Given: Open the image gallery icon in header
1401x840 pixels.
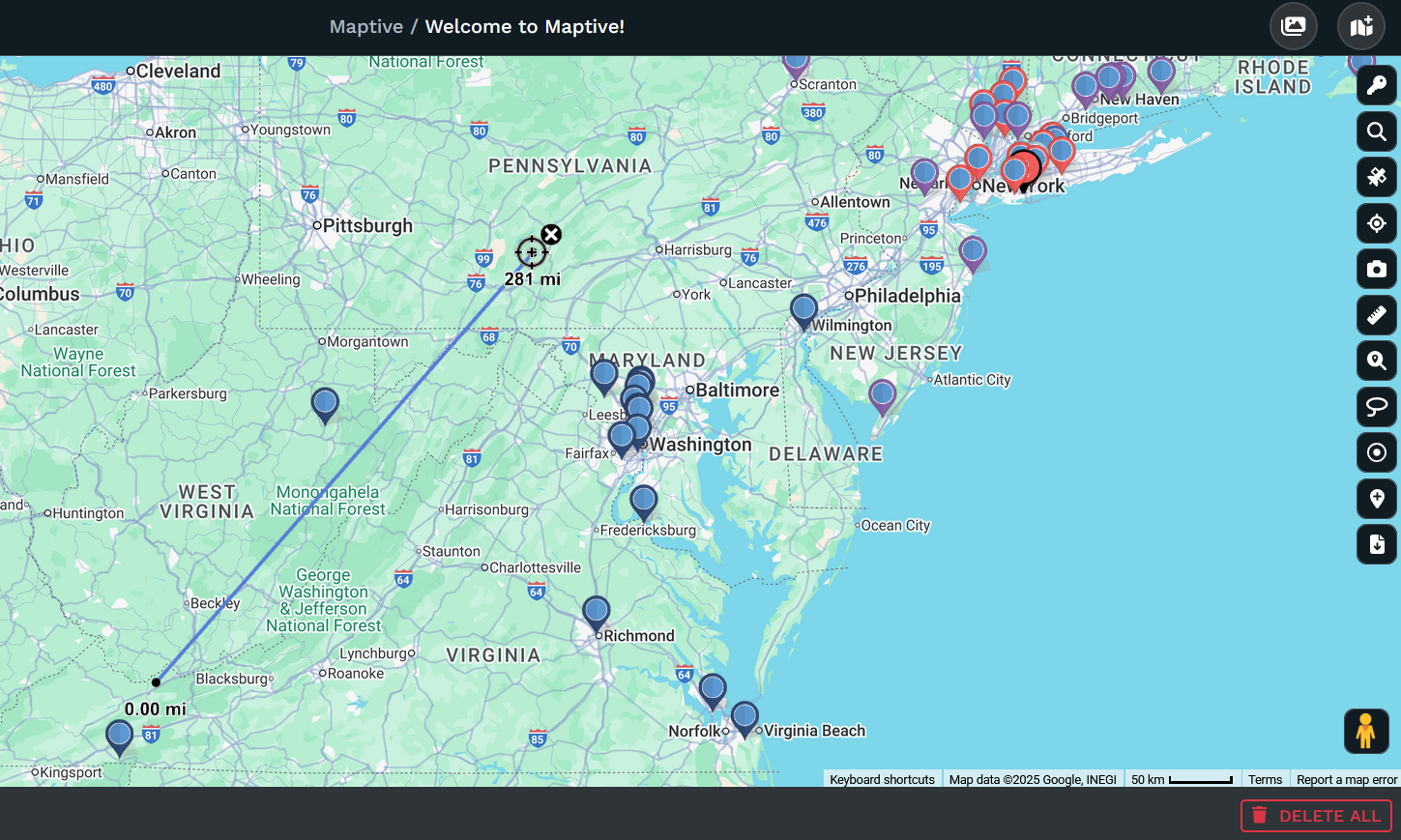Looking at the screenshot, I should click(1294, 26).
